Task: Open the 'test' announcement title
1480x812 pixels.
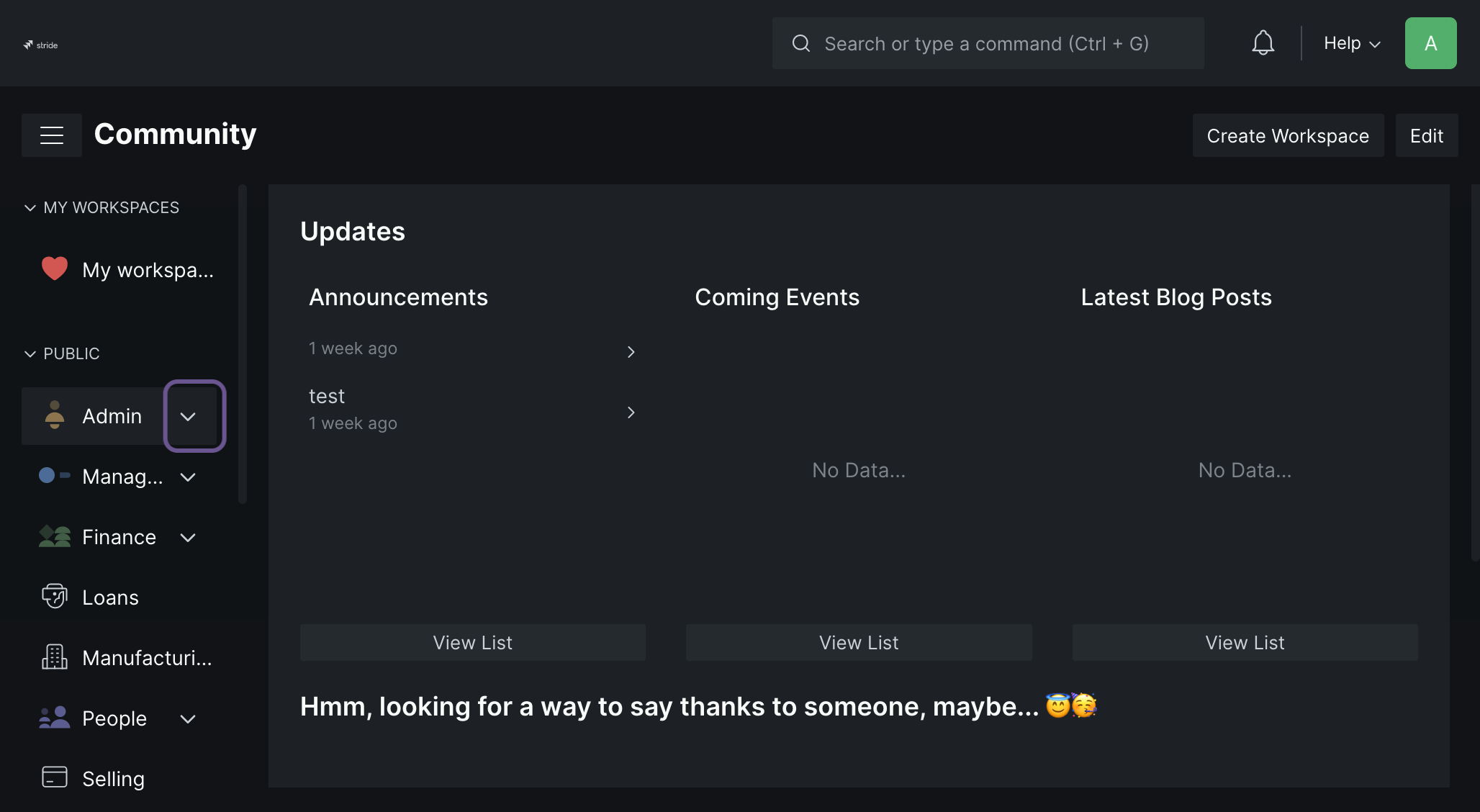Action: pyautogui.click(x=327, y=396)
